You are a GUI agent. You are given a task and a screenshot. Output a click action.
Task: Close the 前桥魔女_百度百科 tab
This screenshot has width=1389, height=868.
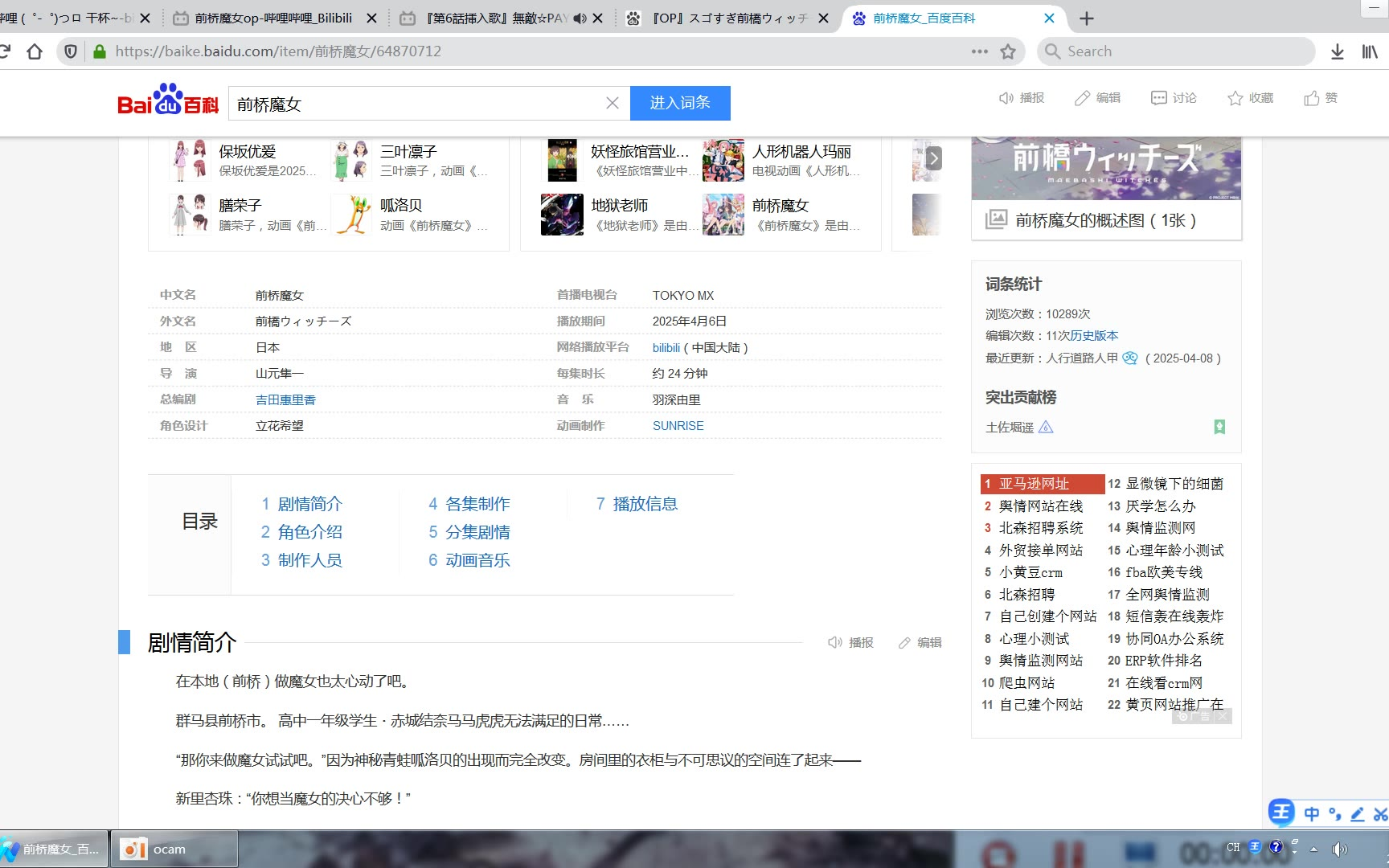1049,18
